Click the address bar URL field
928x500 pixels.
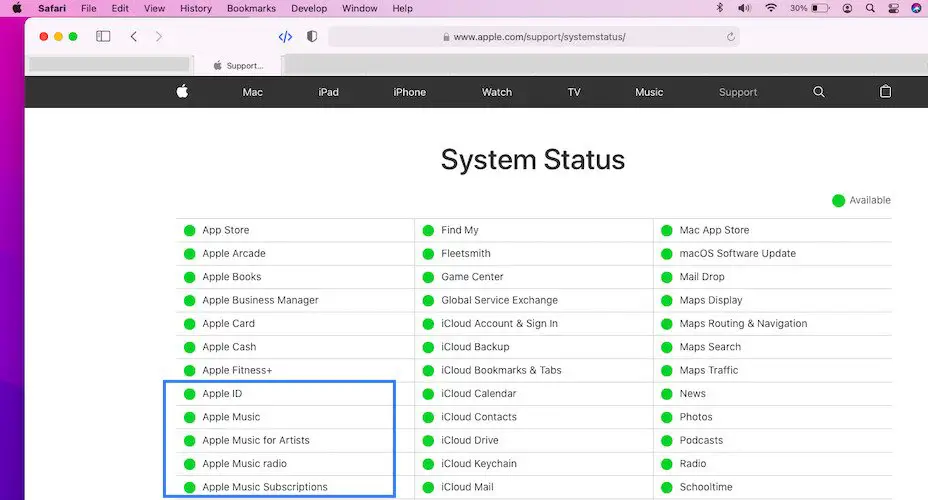coord(539,37)
